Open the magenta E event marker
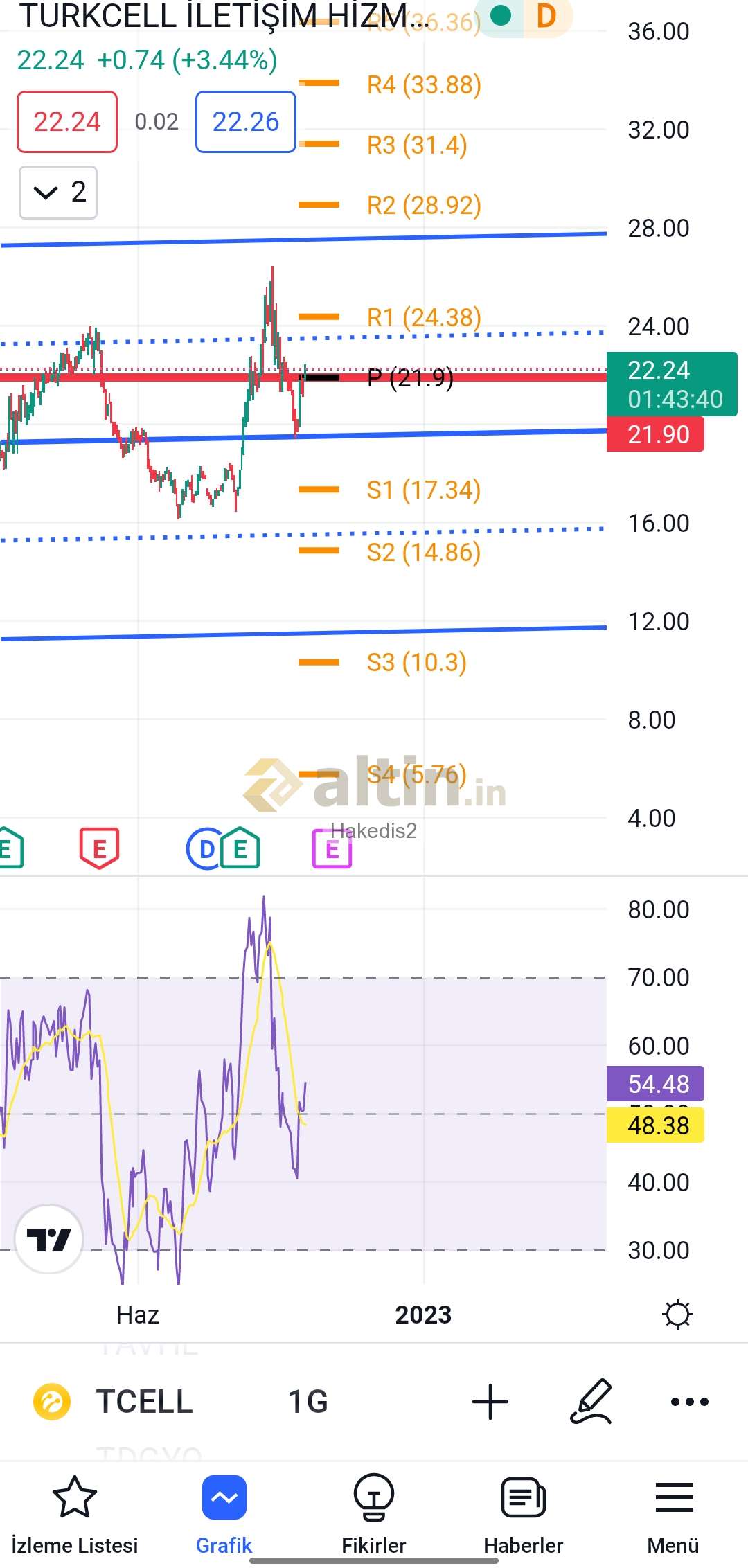The height and width of the screenshot is (1568, 748). [x=332, y=848]
